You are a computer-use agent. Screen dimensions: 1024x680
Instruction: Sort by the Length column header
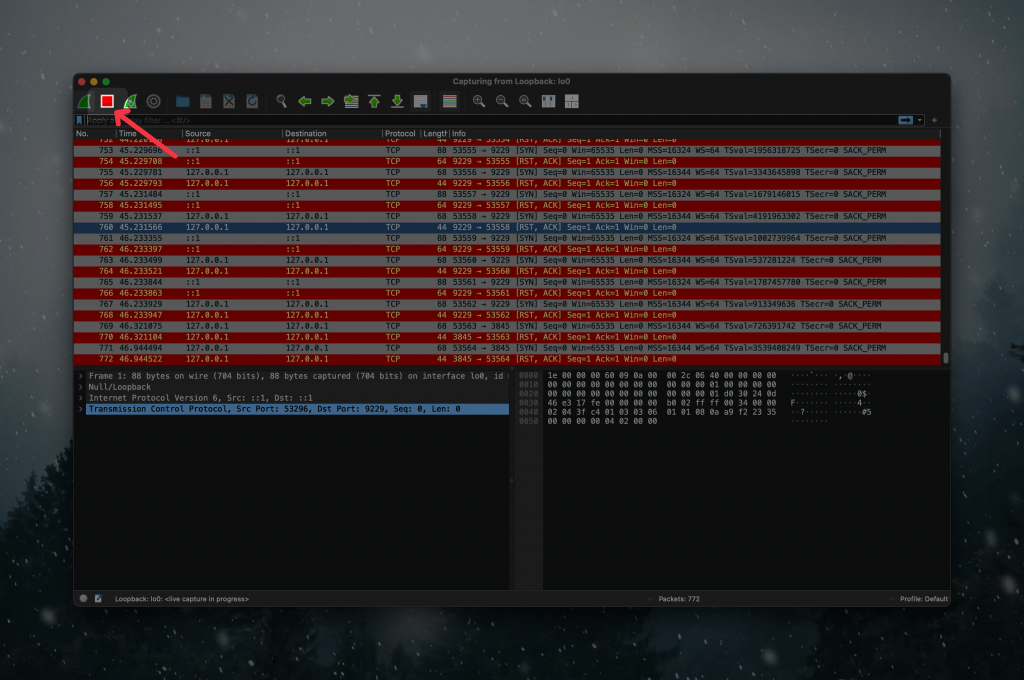click(435, 133)
